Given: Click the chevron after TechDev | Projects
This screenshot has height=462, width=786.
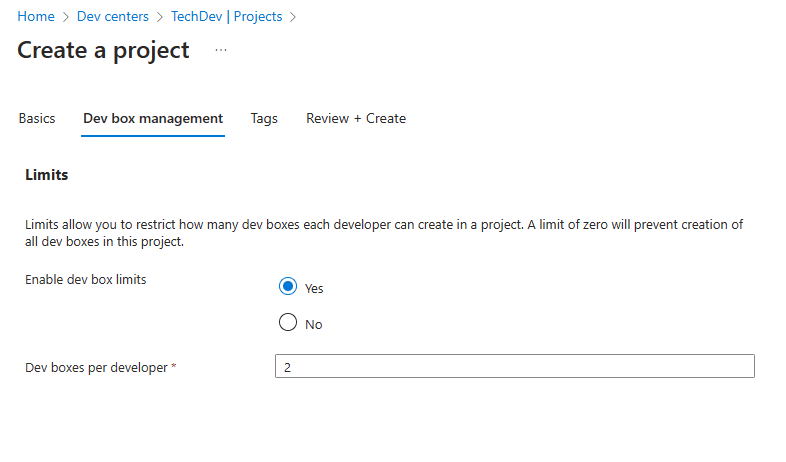Looking at the screenshot, I should point(293,17).
